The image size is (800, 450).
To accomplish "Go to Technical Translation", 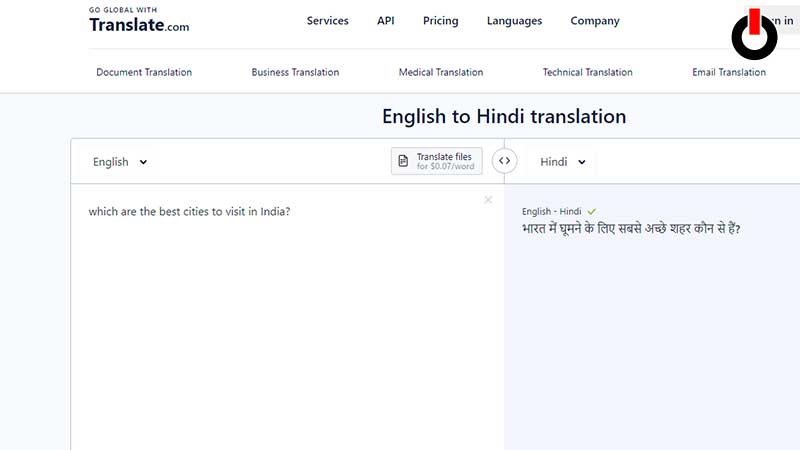I will pos(587,72).
